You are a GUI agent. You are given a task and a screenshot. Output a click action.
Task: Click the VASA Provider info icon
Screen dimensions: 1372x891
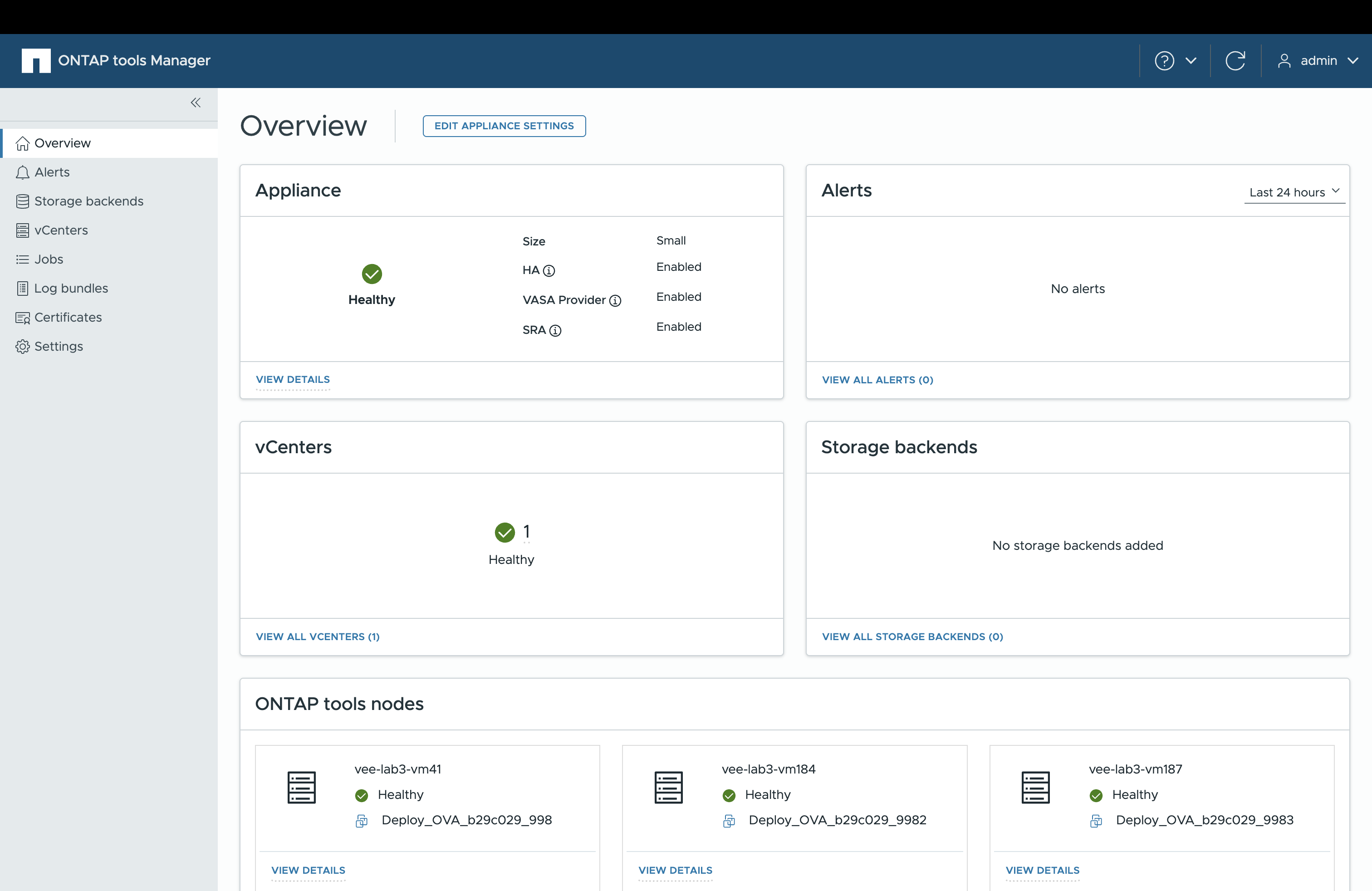point(615,301)
